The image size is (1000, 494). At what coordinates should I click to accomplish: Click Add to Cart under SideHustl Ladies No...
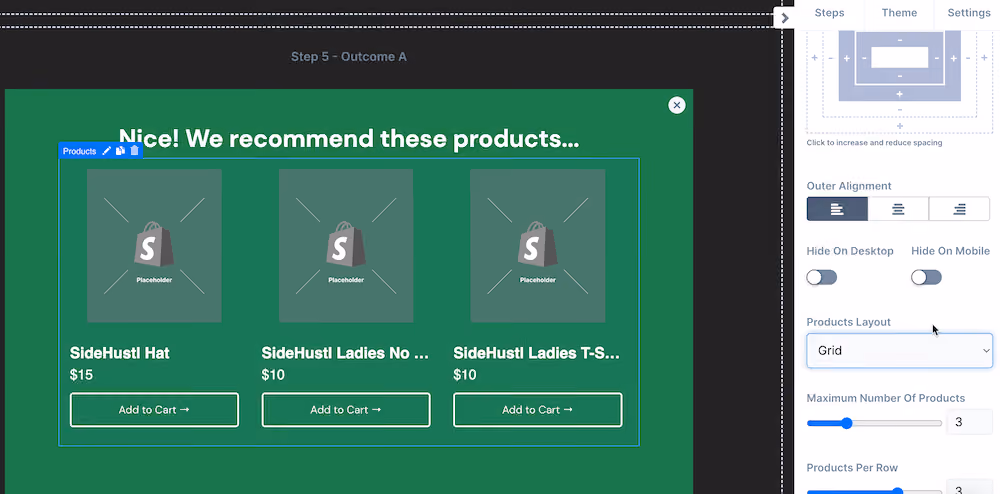coord(346,410)
